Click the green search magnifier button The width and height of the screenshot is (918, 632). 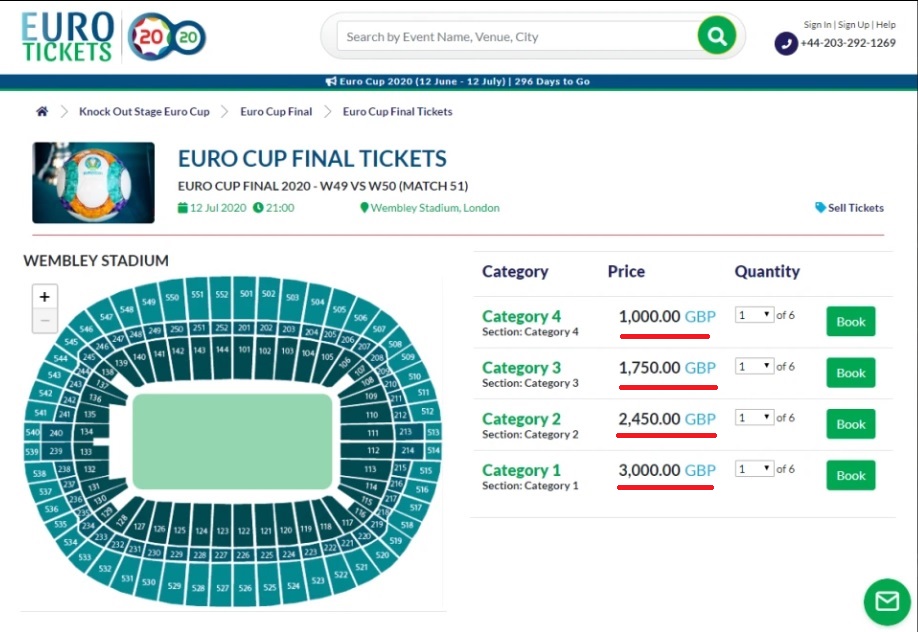point(717,36)
